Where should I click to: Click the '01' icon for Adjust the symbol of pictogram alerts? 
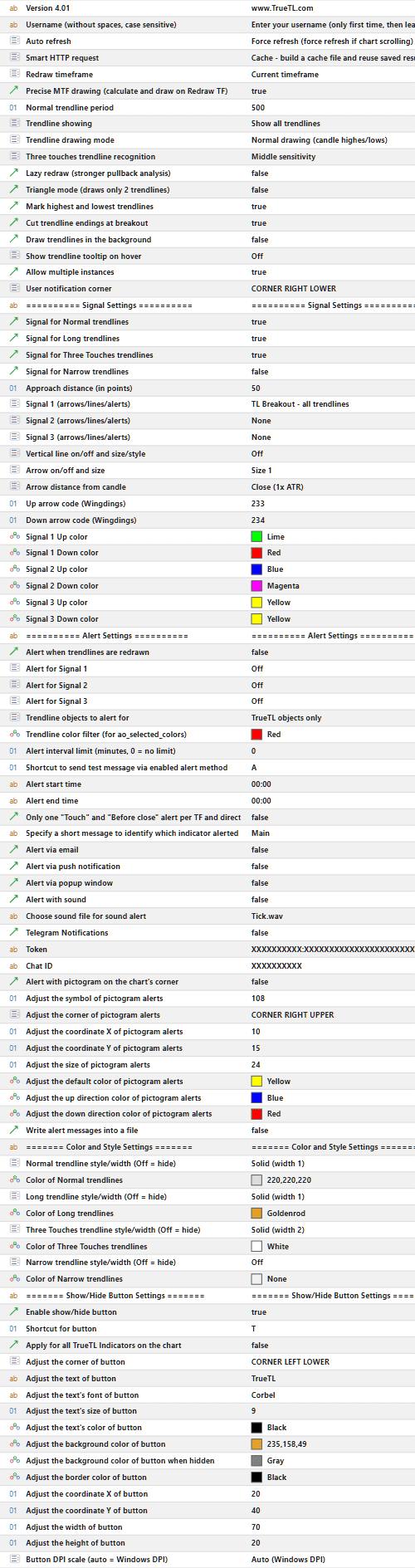point(13,999)
